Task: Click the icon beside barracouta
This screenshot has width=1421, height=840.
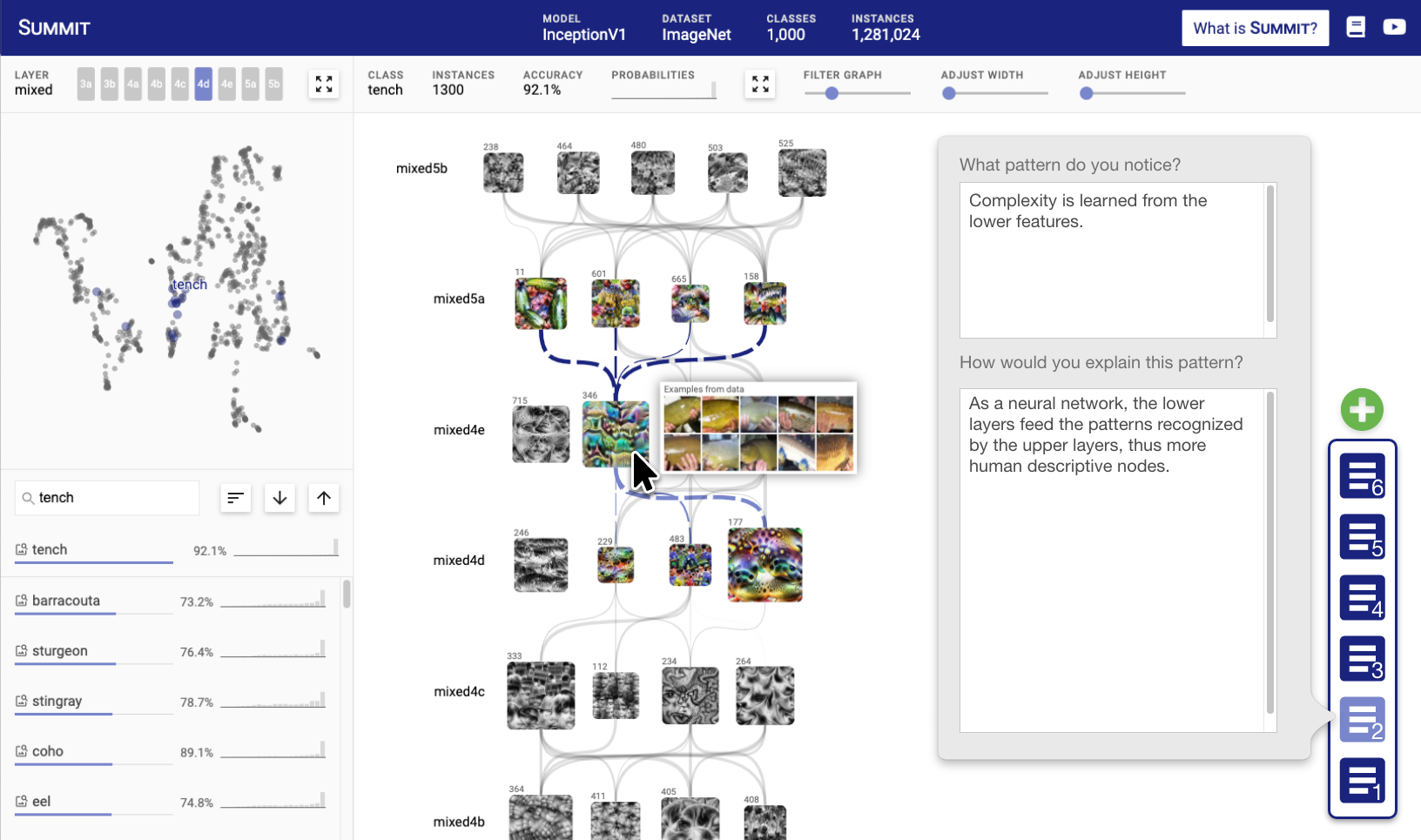Action: coord(21,601)
